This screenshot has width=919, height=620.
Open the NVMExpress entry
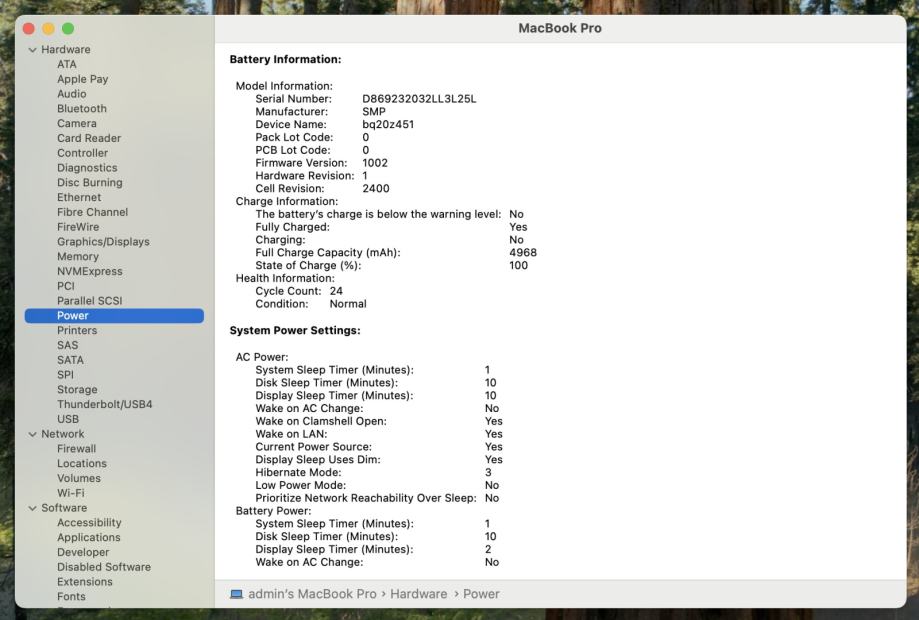90,271
